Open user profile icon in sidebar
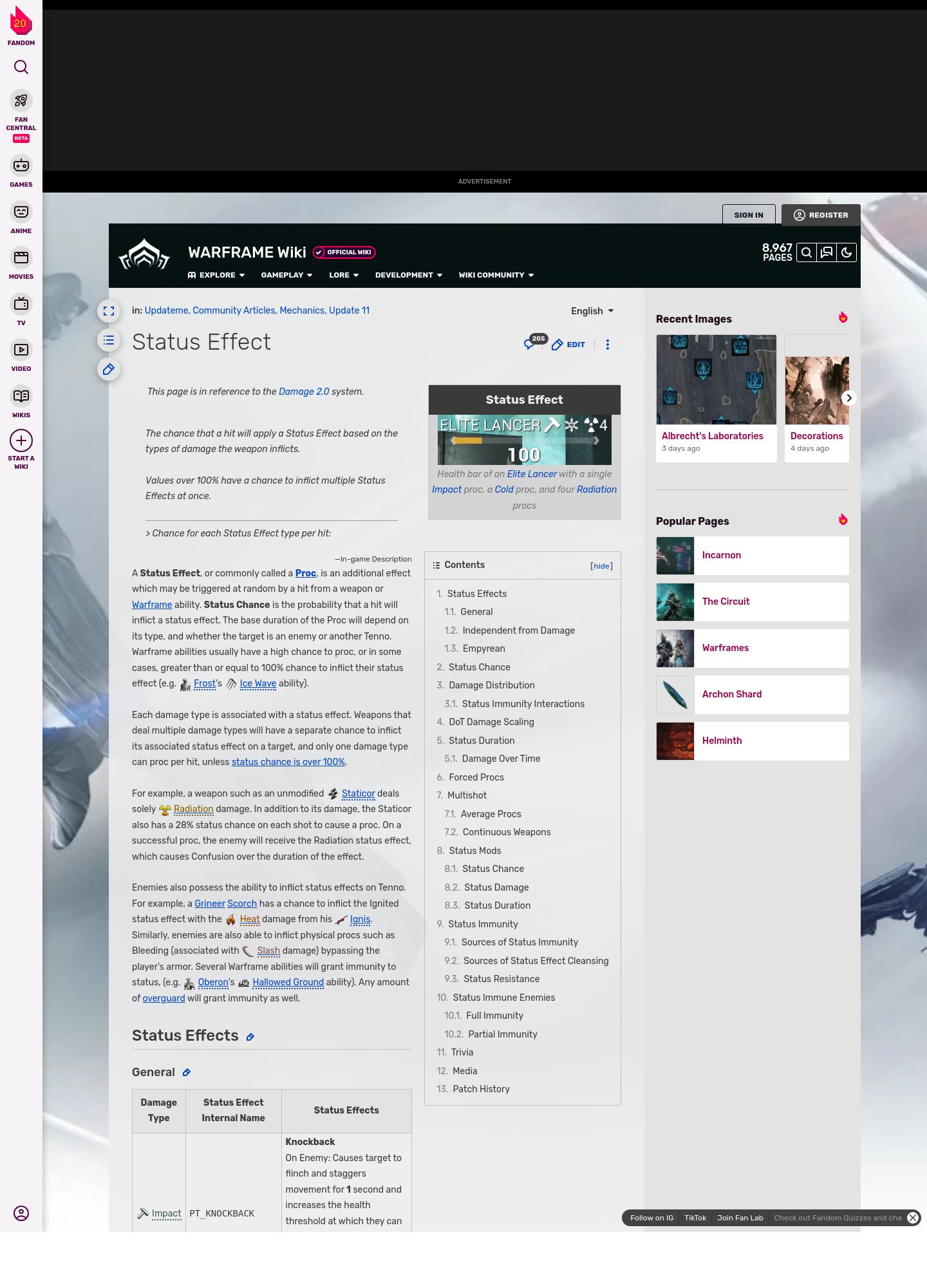 click(x=21, y=1213)
